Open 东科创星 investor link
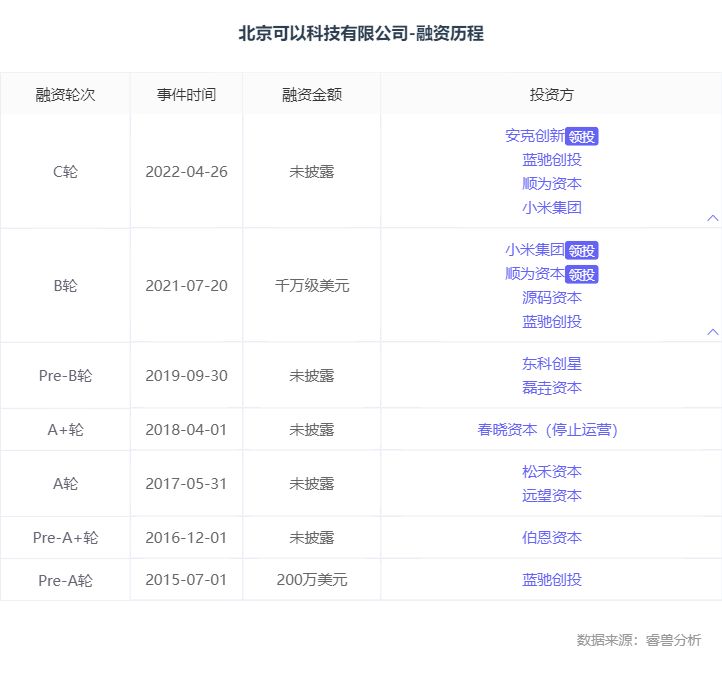The image size is (722, 678). click(x=552, y=364)
